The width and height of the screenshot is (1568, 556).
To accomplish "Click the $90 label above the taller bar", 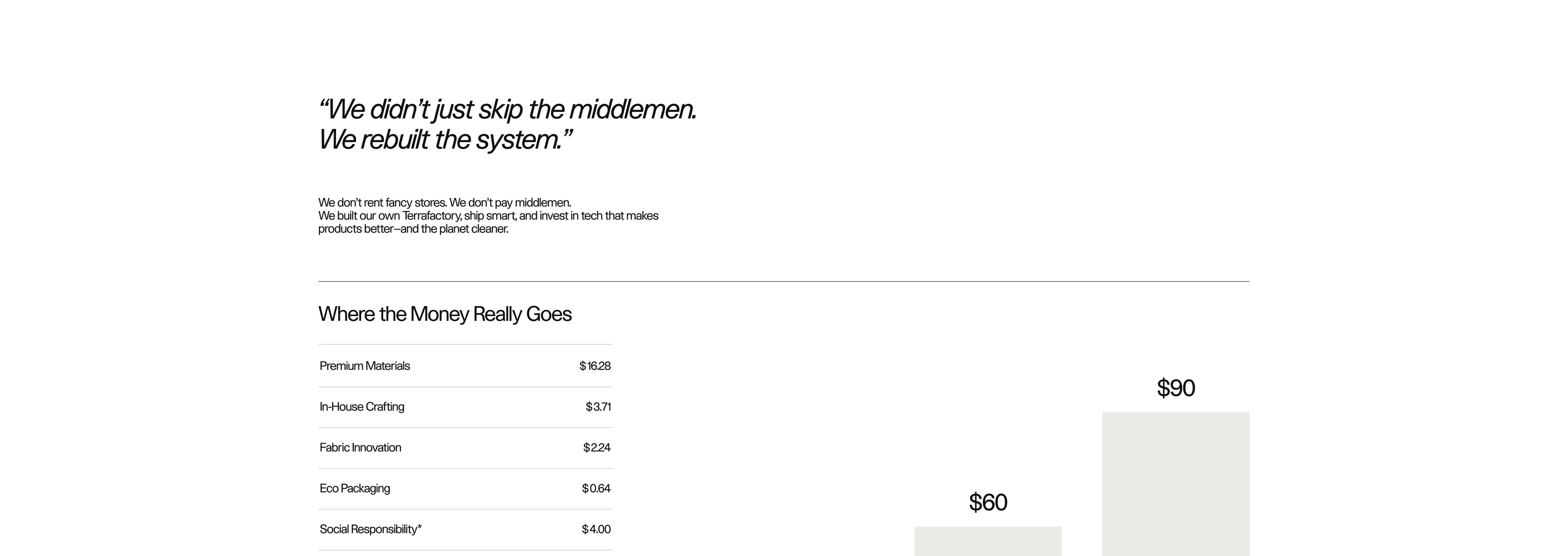I will [x=1175, y=388].
